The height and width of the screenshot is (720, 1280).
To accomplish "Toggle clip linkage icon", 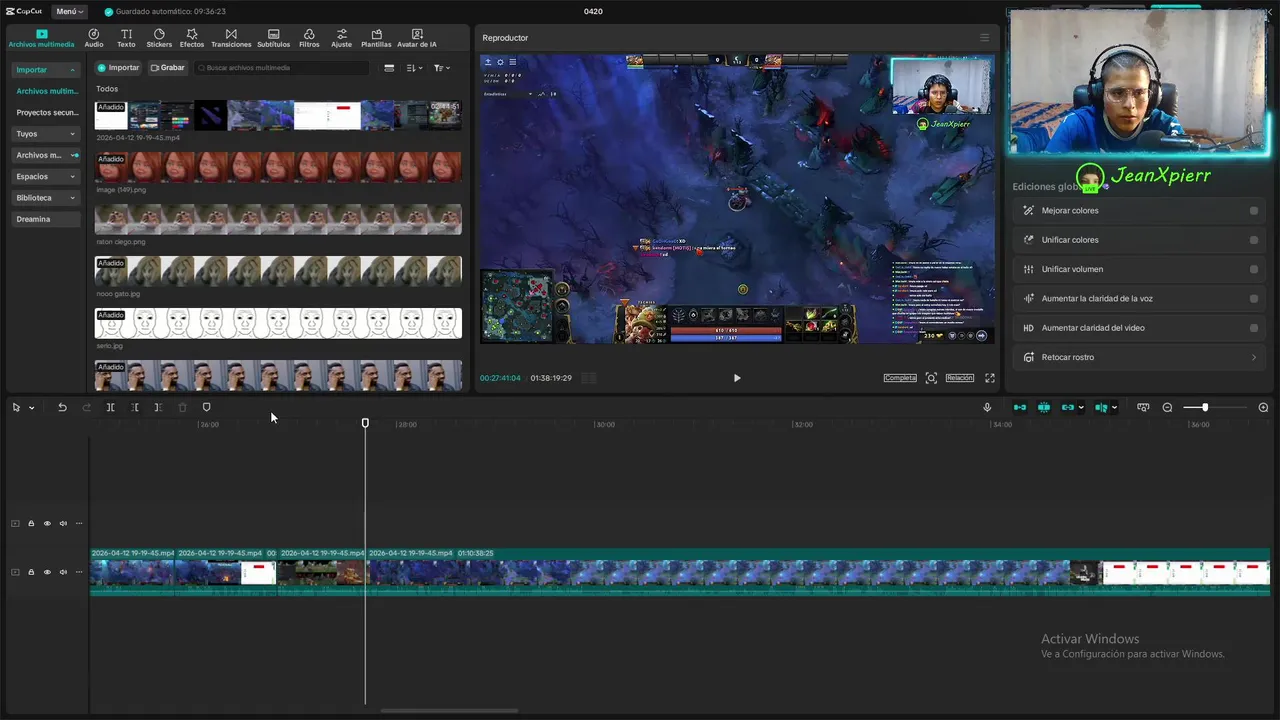I will coord(1068,407).
